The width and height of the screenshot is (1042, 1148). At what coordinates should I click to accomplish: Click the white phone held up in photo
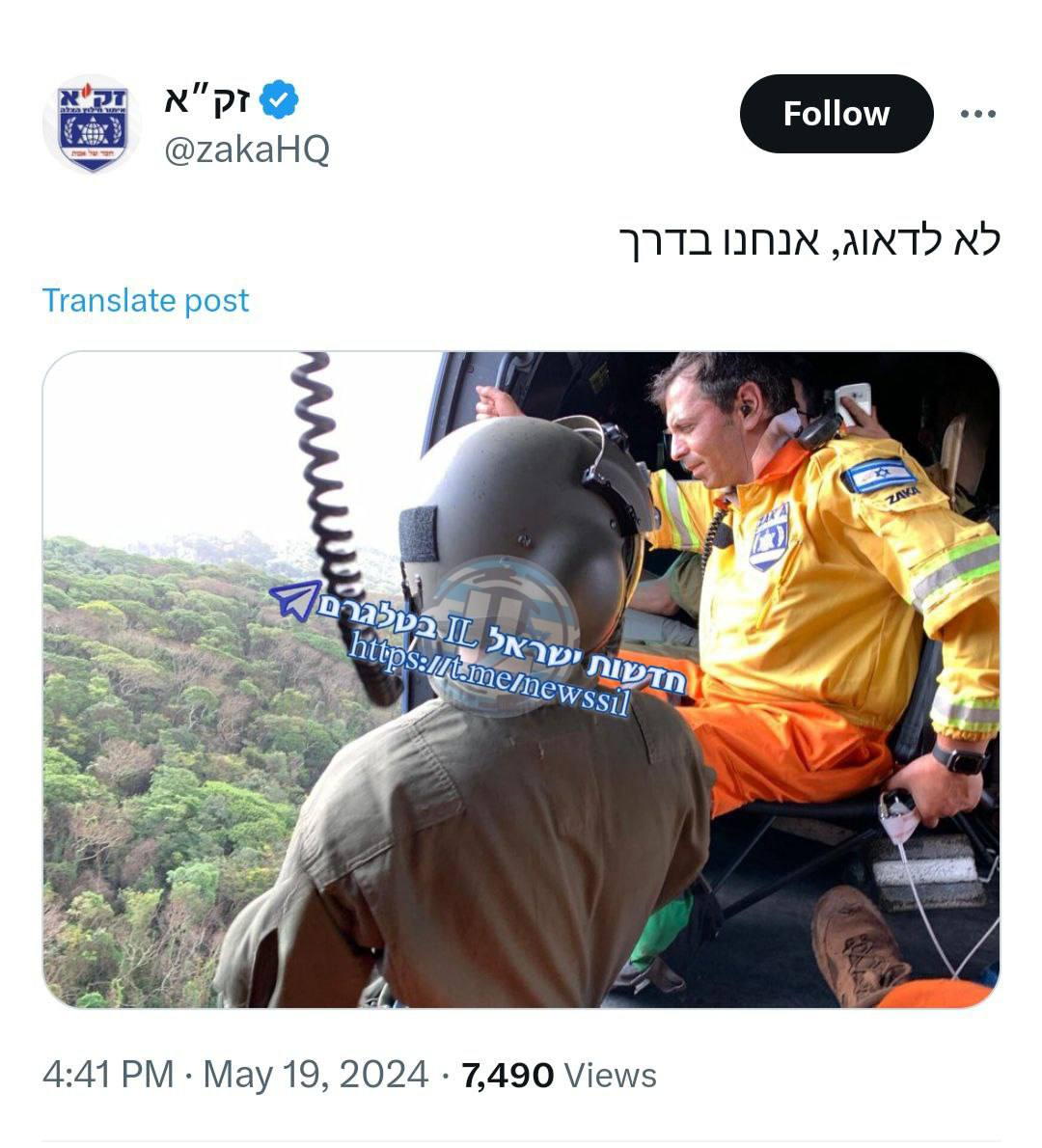(853, 402)
